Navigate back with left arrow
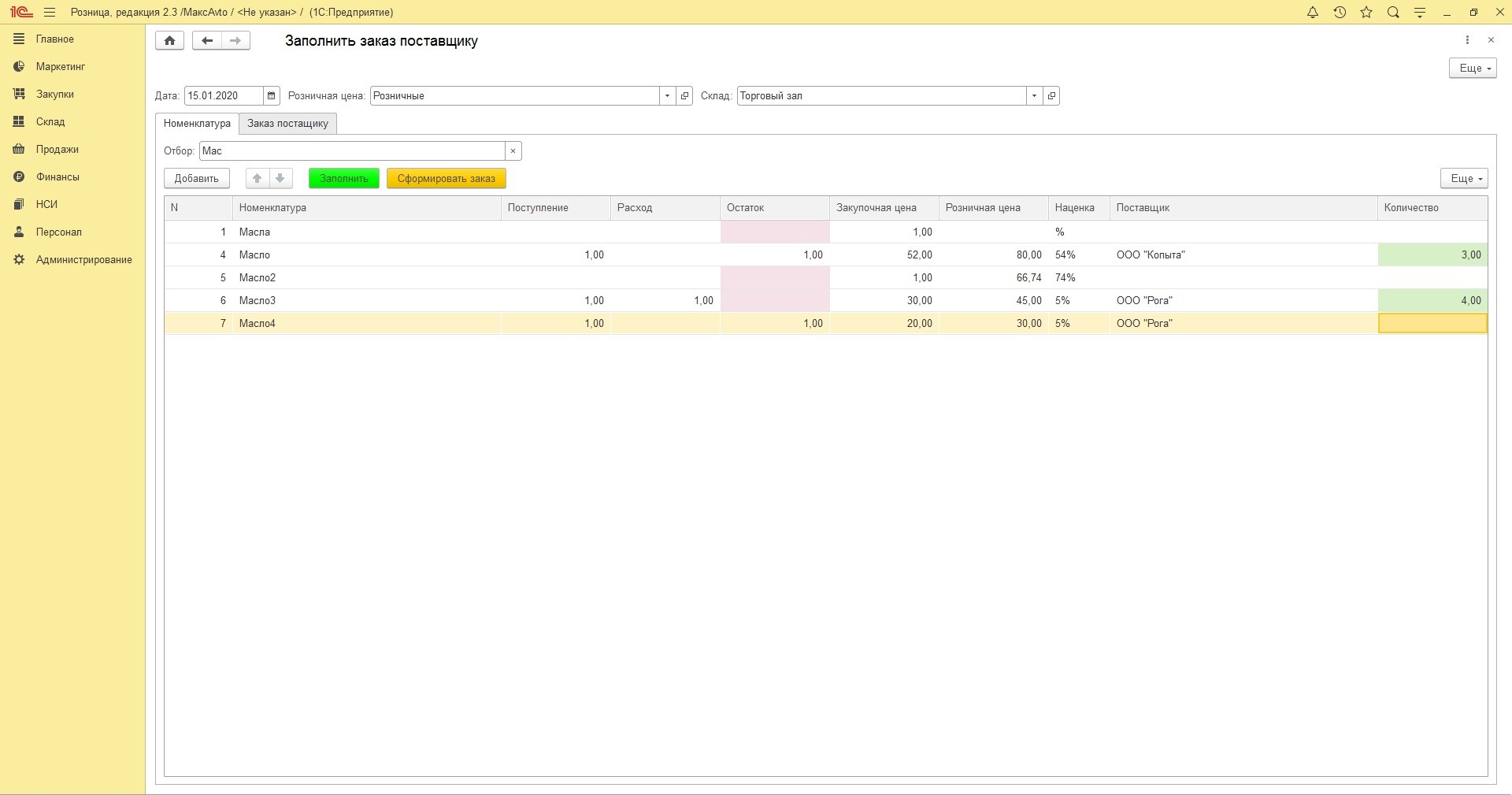The height and width of the screenshot is (795, 1512). 207,41
